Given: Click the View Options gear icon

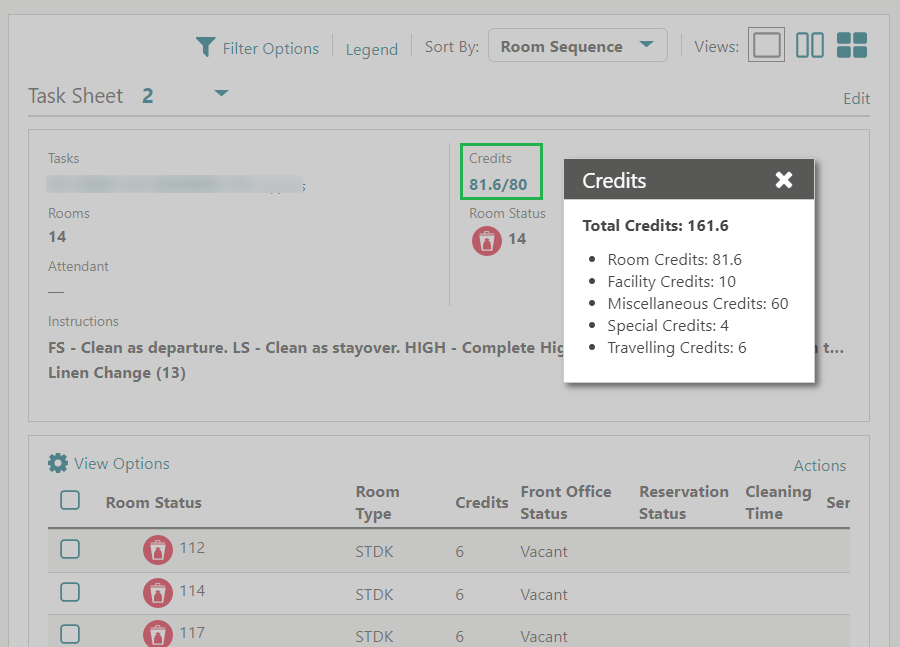Looking at the screenshot, I should tap(58, 463).
